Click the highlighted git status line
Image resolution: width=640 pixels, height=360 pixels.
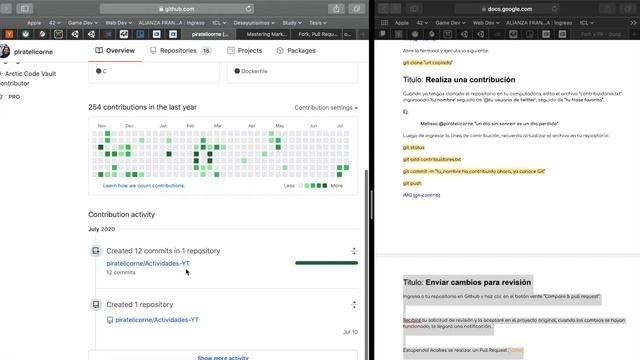413,147
